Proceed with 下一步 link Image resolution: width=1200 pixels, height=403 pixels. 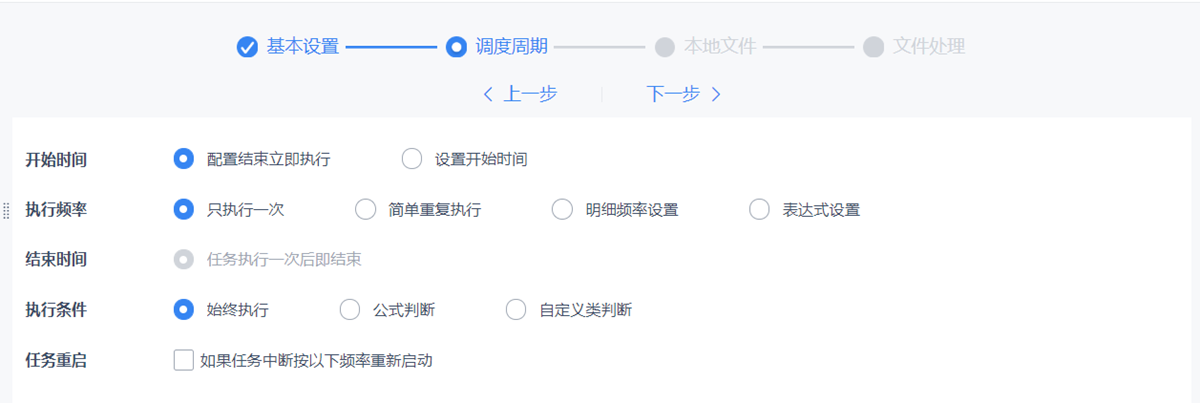(683, 94)
